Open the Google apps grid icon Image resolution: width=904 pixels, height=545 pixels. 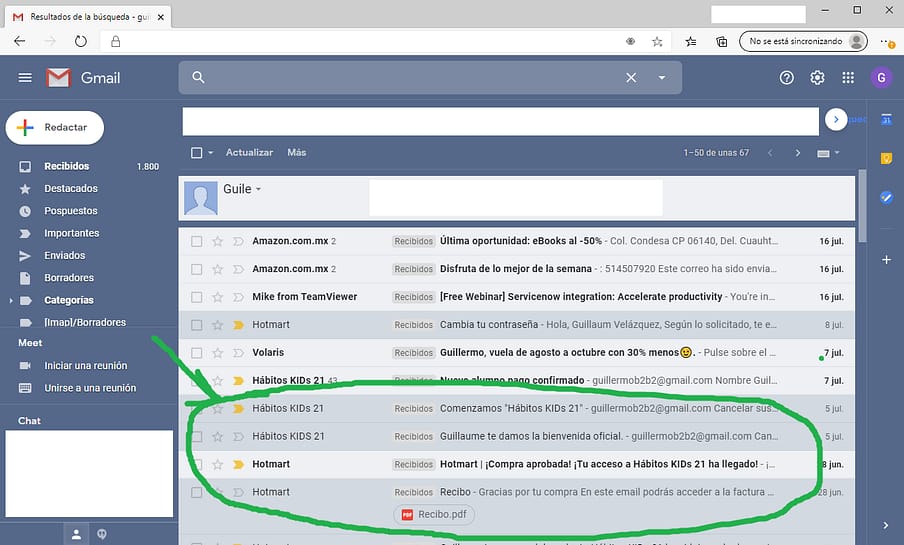point(848,77)
